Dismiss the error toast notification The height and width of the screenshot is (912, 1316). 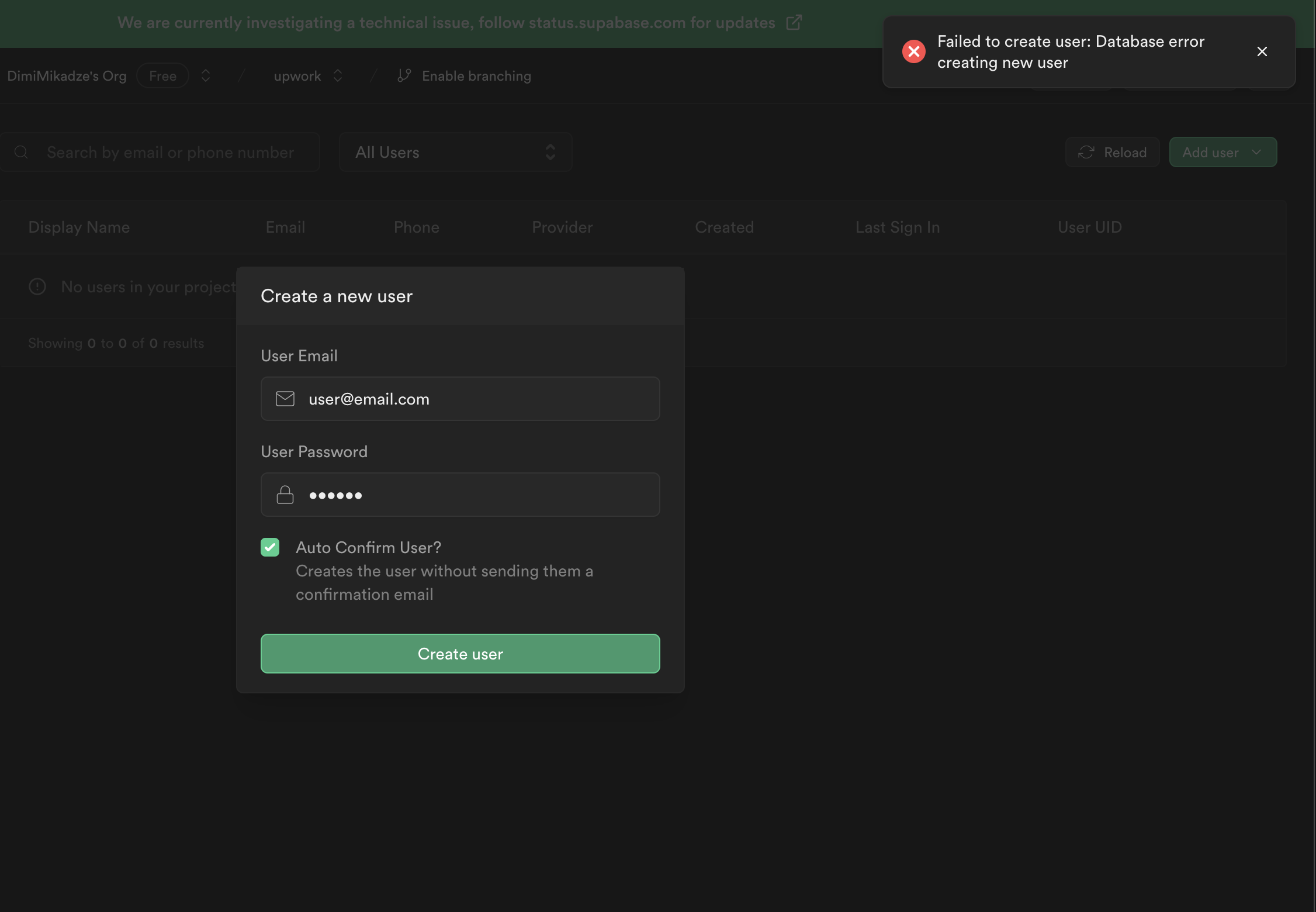(1262, 51)
